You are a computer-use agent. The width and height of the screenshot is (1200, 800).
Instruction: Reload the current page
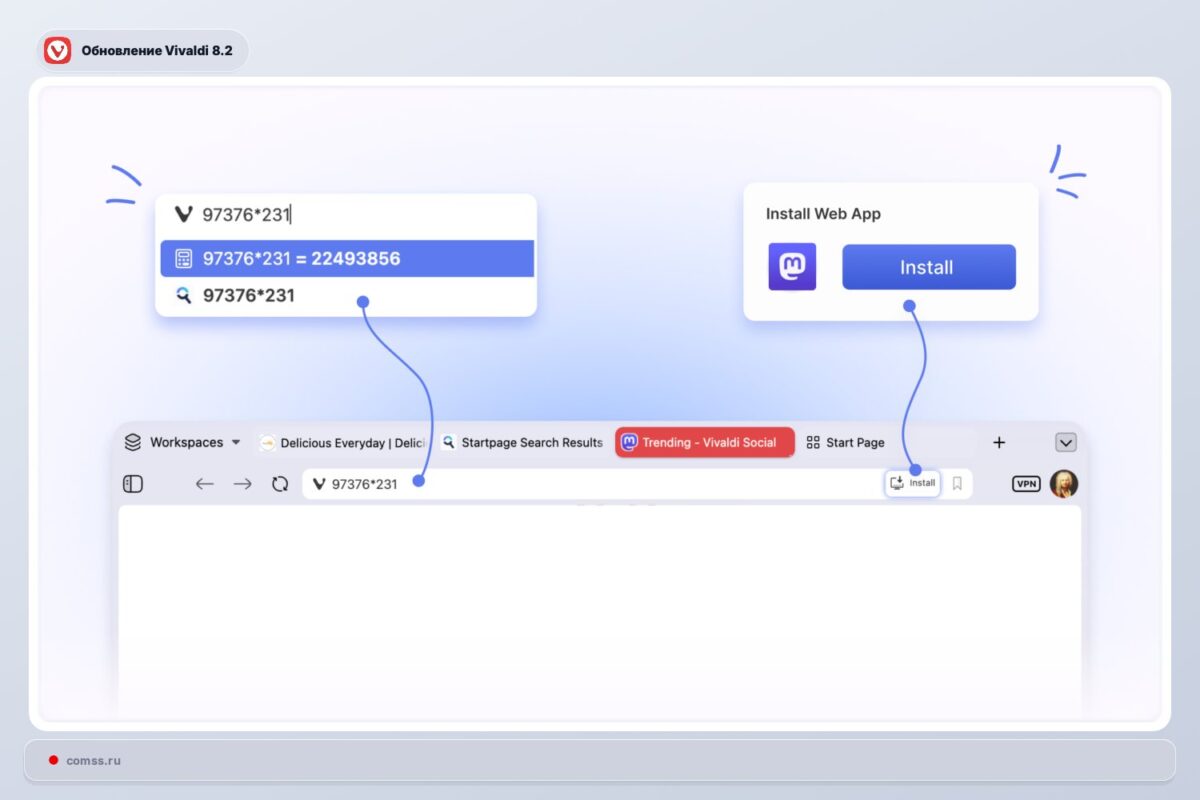280,484
